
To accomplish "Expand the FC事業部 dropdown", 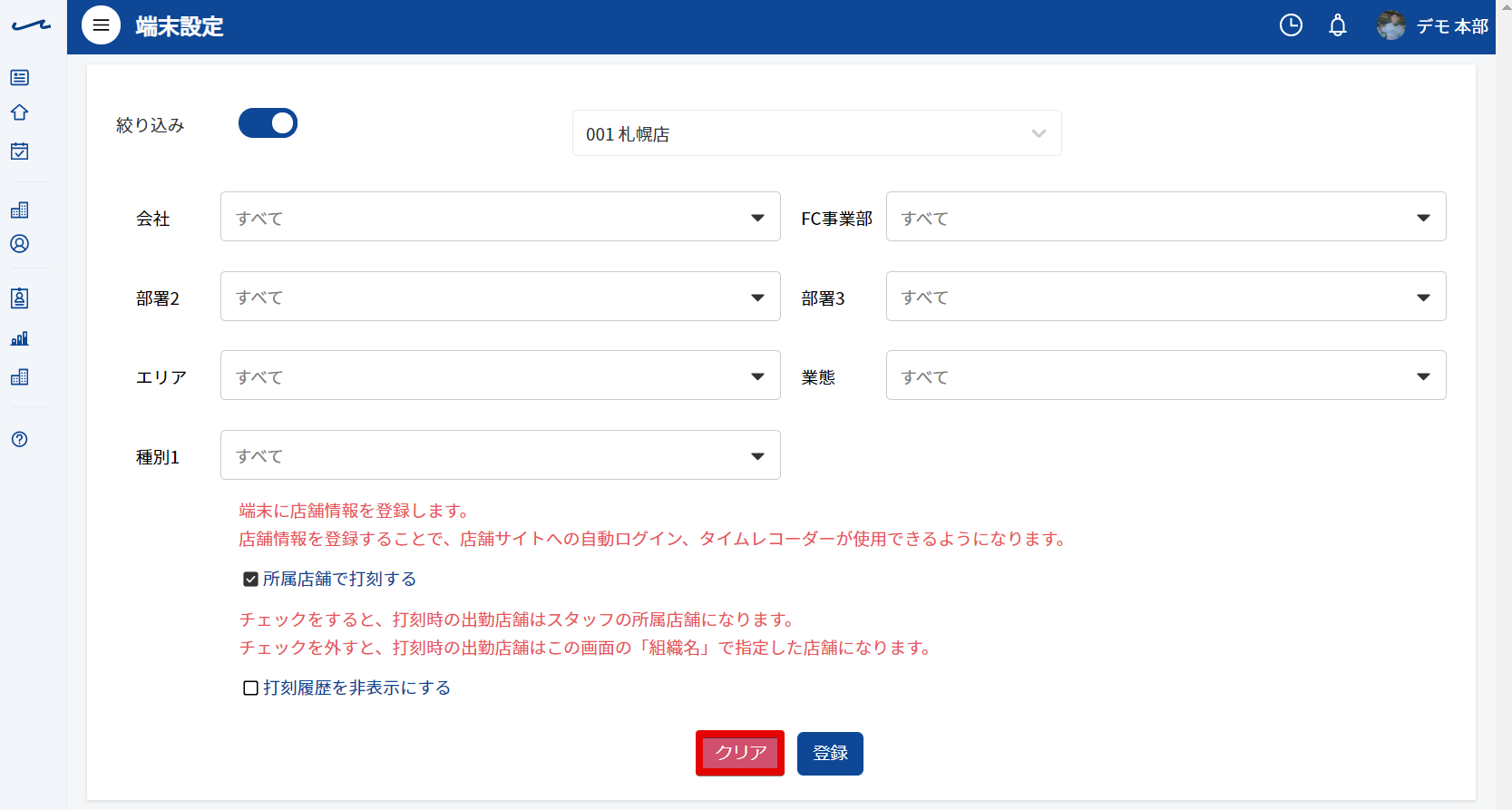I will (1166, 217).
